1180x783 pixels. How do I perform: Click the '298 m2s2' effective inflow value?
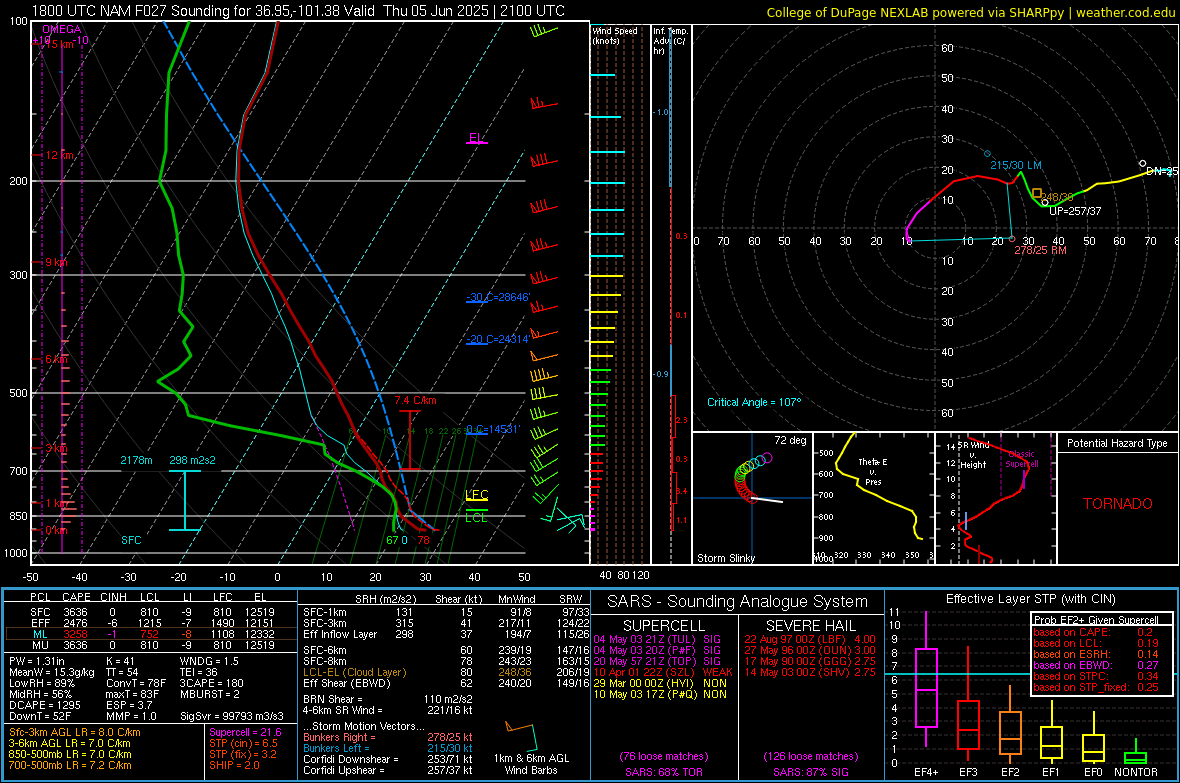(x=192, y=460)
